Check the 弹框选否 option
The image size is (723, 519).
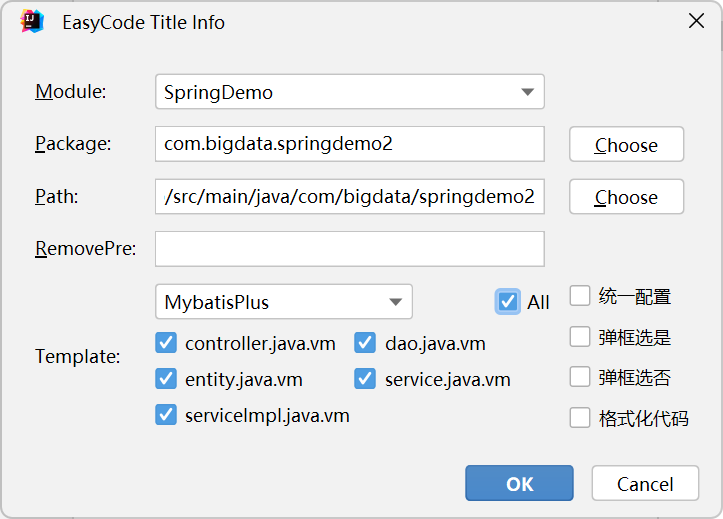coord(580,377)
